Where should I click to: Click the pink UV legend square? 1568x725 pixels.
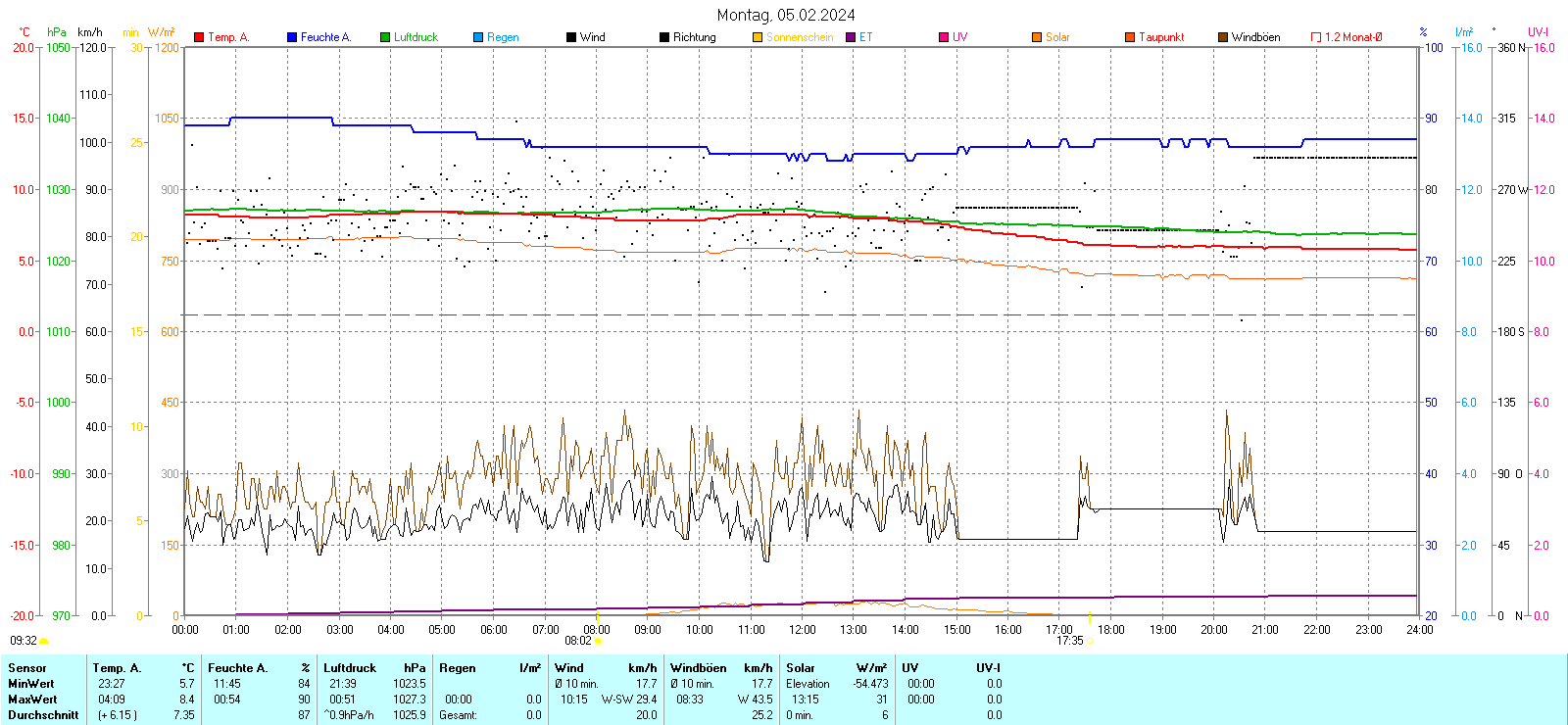click(x=944, y=37)
